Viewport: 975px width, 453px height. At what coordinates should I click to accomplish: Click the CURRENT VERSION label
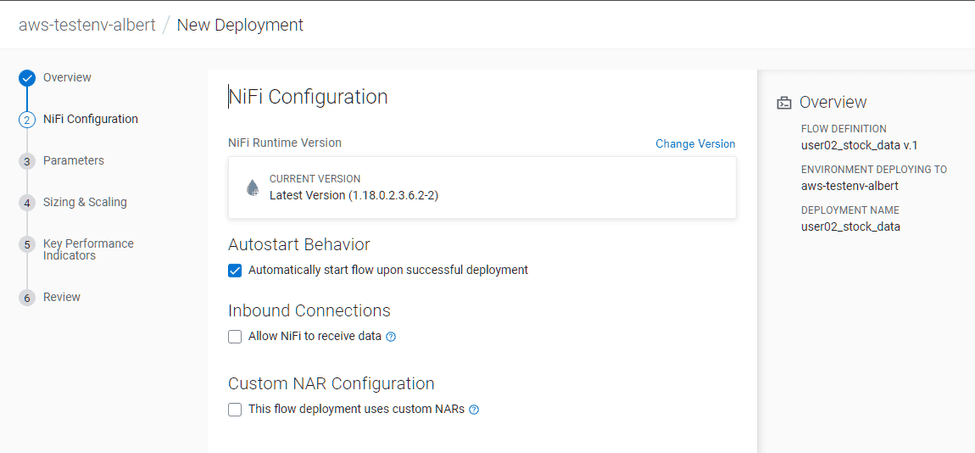pos(315,179)
